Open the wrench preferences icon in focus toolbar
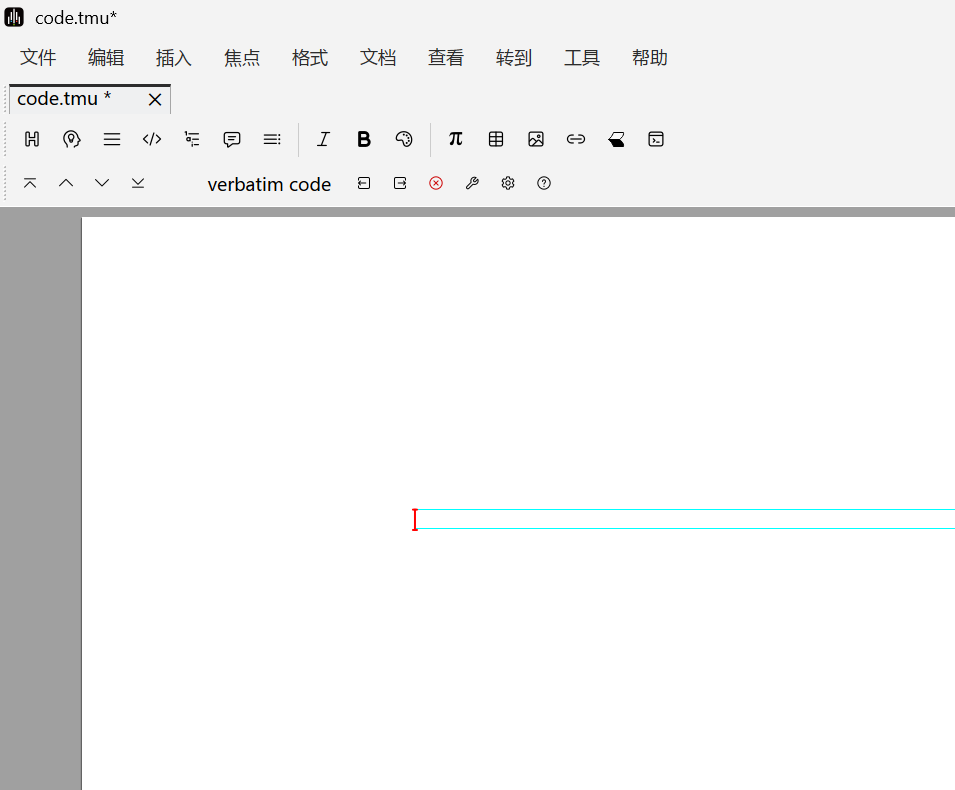 point(472,183)
